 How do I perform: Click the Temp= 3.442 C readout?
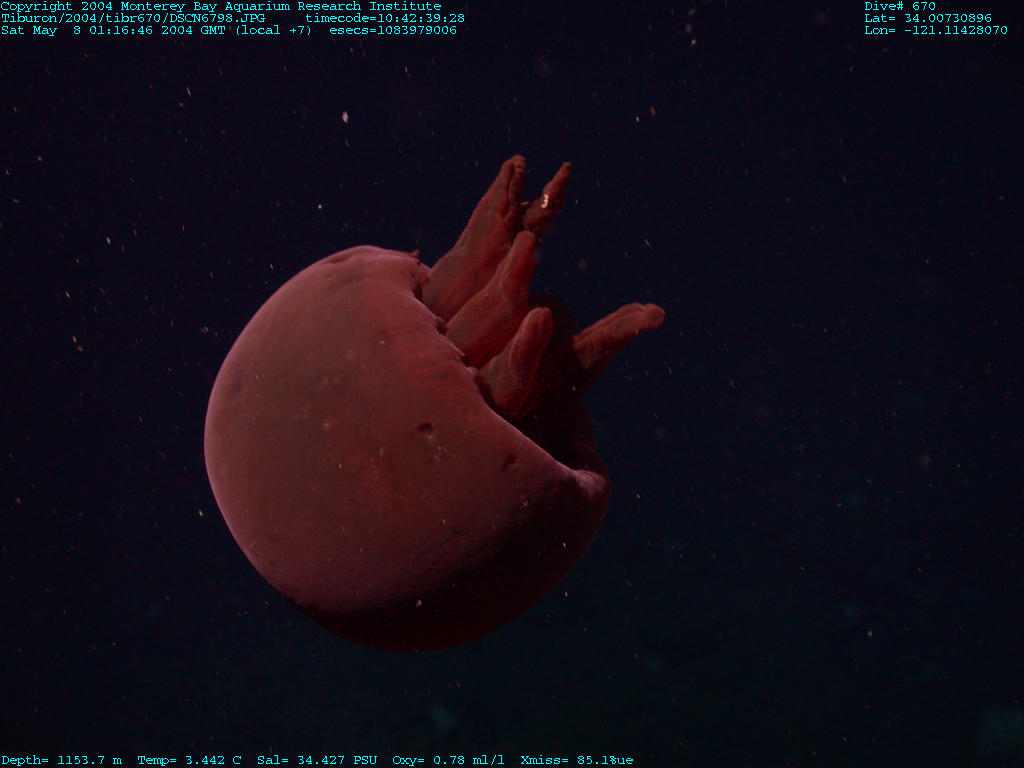pyautogui.click(x=189, y=760)
